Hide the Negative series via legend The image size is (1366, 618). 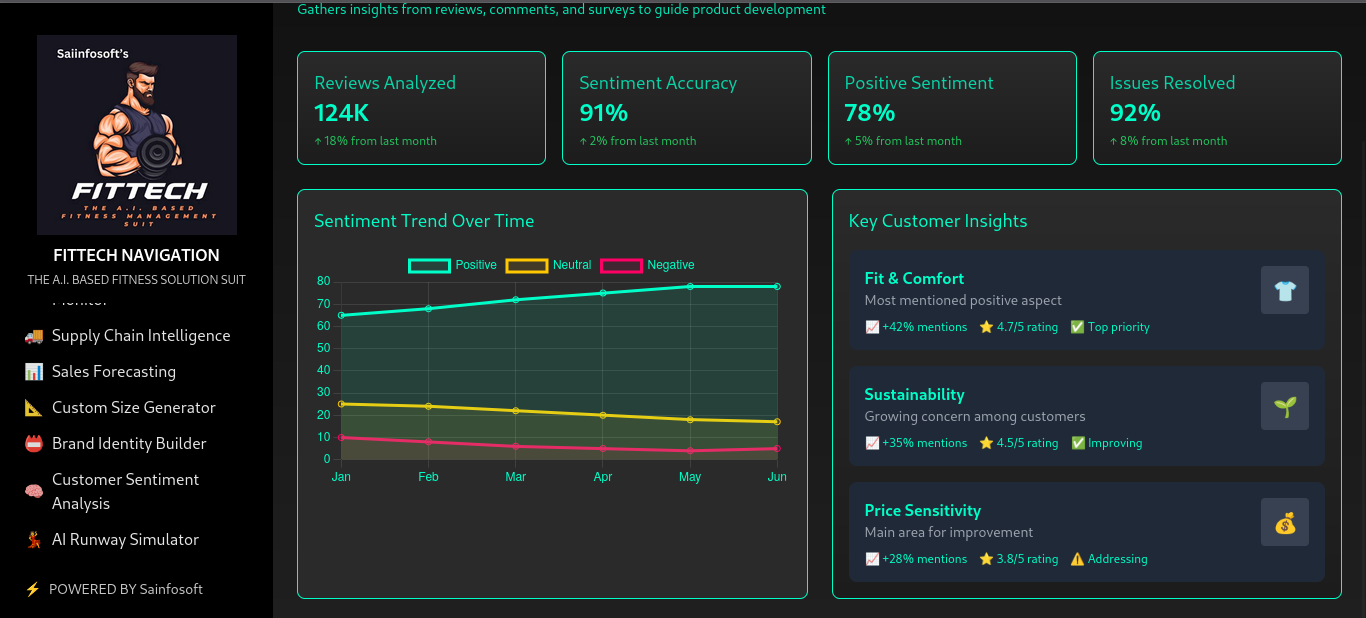point(646,265)
